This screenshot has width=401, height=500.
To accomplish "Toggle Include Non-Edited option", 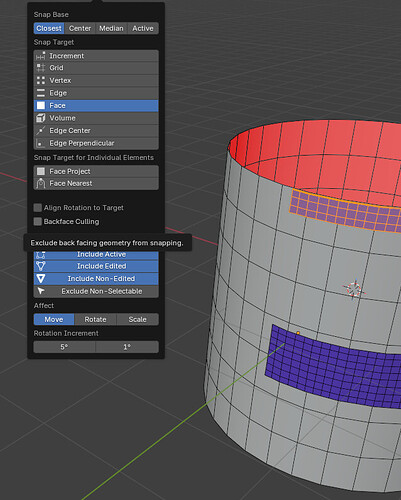I will [96, 279].
